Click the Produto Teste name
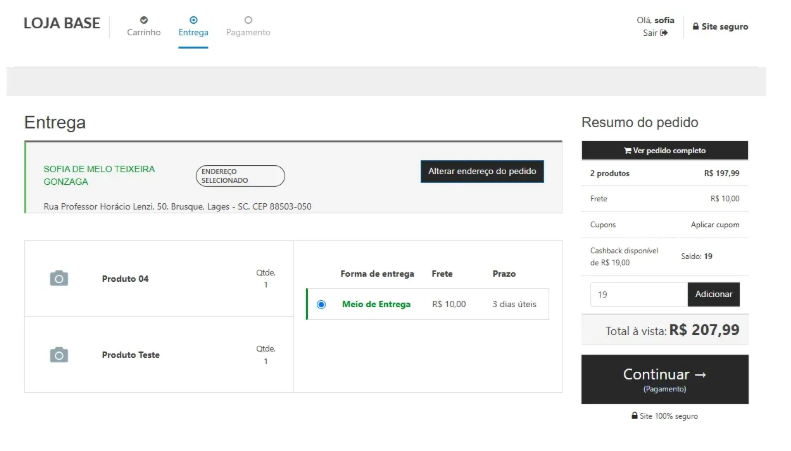This screenshot has width=791, height=451. click(x=131, y=355)
